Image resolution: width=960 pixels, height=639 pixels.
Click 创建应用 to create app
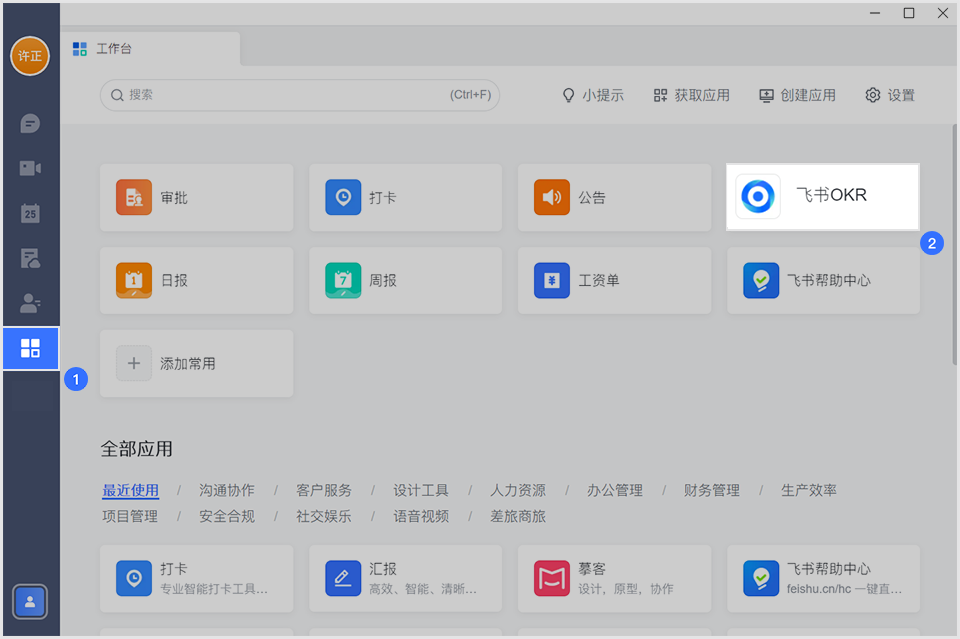pos(797,95)
